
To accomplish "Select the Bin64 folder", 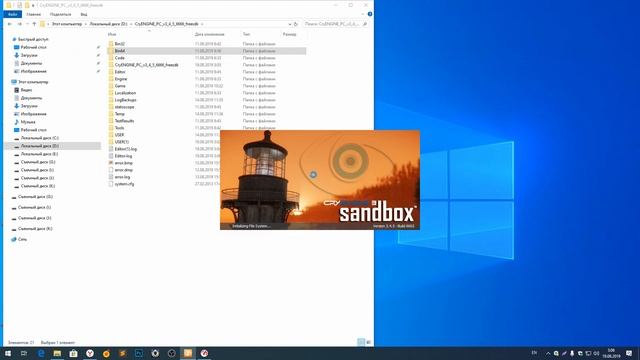I will (120, 51).
